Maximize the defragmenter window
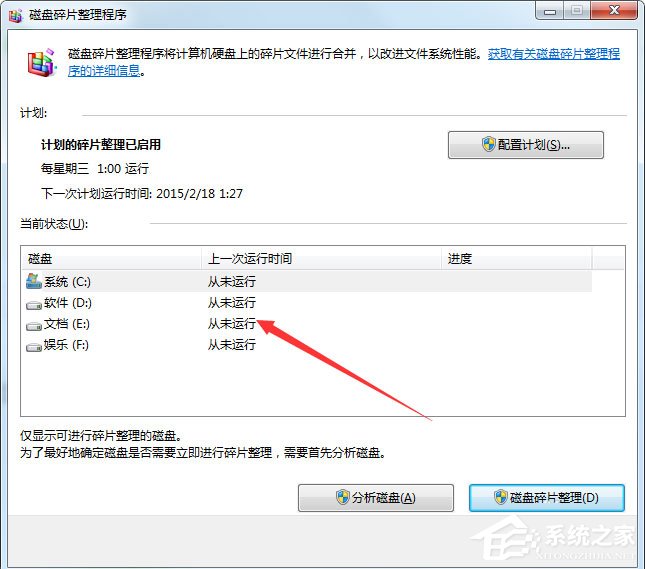The image size is (645, 569). click(x=576, y=11)
